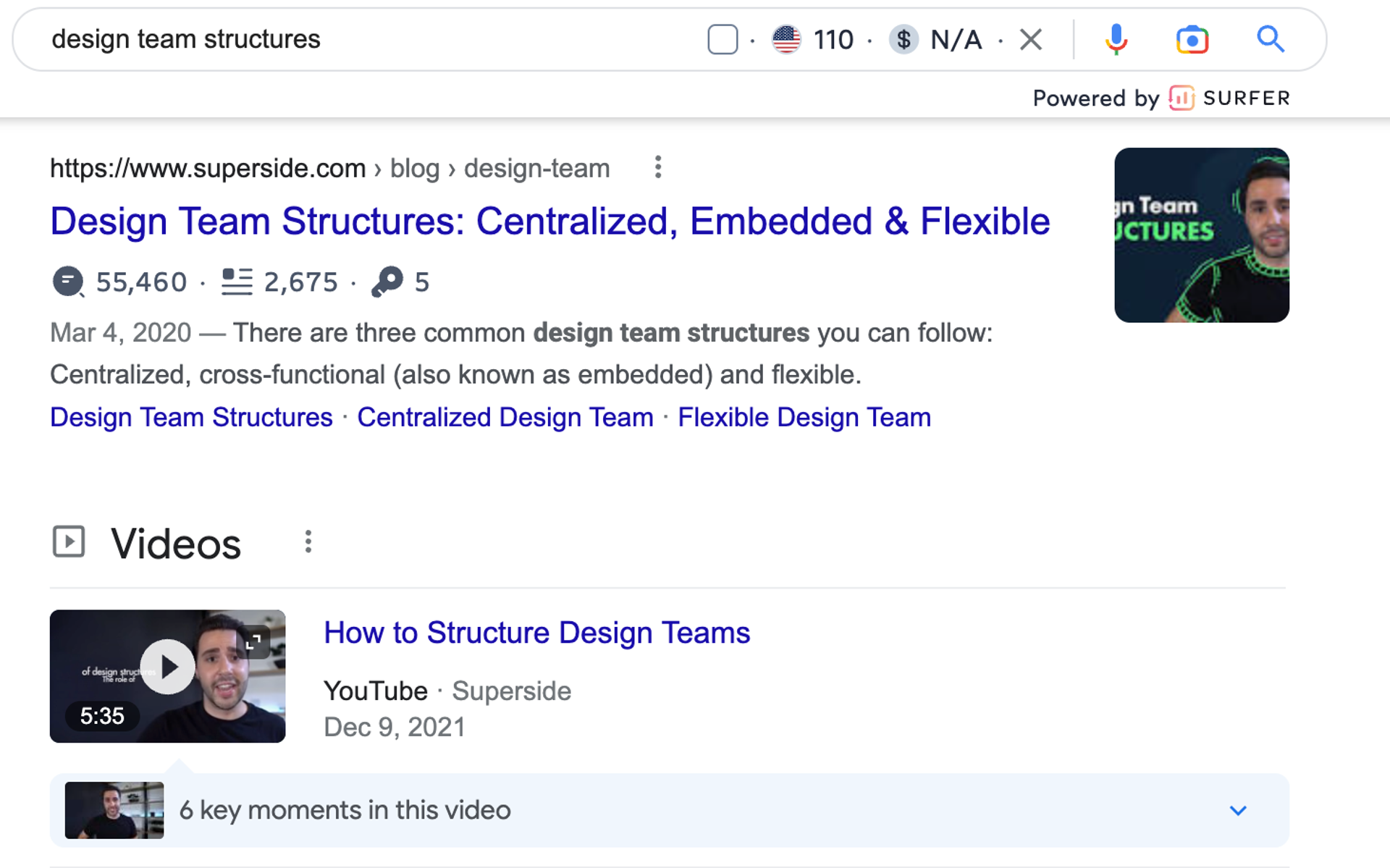Click the Superside result thumbnail image
The width and height of the screenshot is (1390, 868).
point(1201,235)
